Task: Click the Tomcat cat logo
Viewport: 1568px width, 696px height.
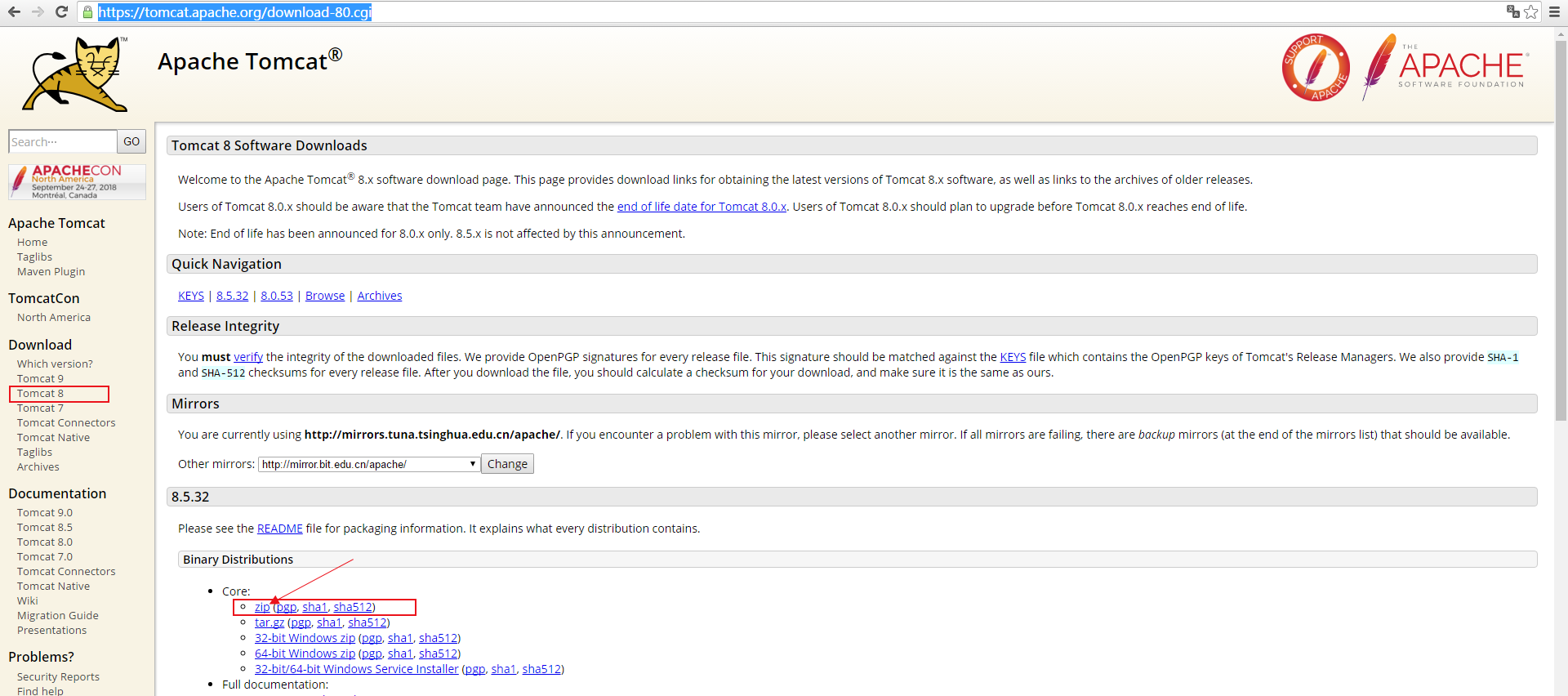Action: coord(75,74)
